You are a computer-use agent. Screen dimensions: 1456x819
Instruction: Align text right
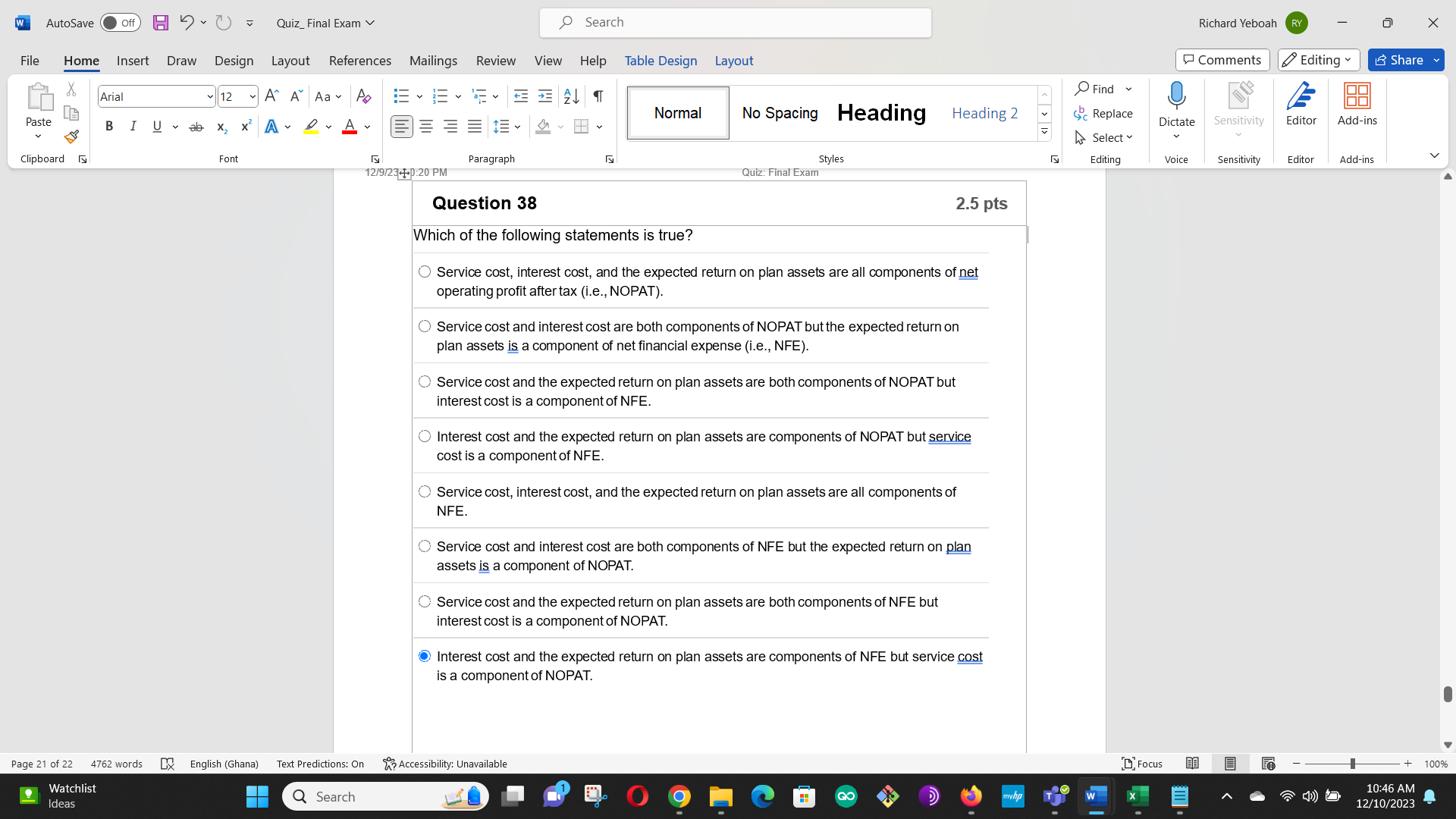coord(450,127)
